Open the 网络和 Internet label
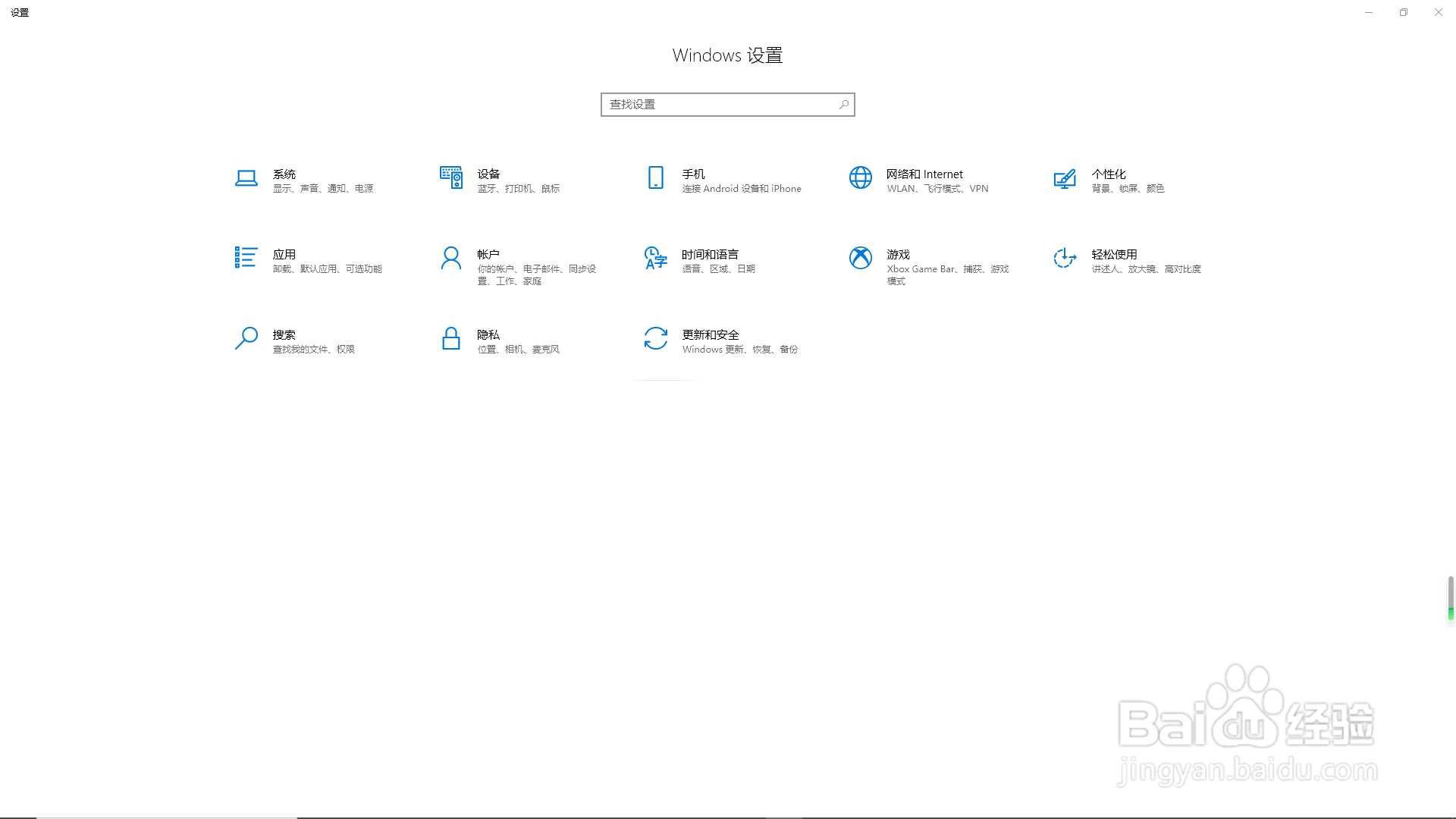 pos(924,174)
